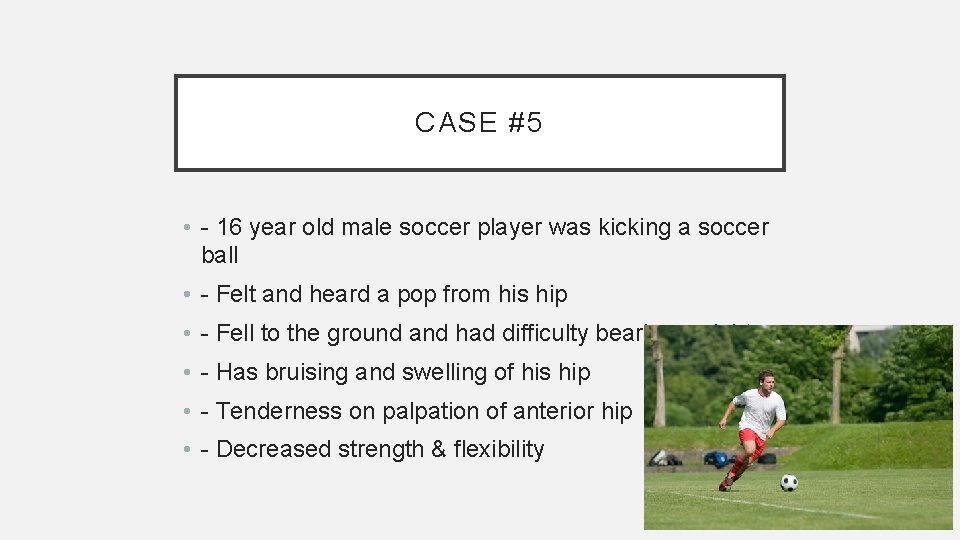The height and width of the screenshot is (540, 960).
Task: Click the '16 year old male soccer player' line
Action: click(485, 227)
